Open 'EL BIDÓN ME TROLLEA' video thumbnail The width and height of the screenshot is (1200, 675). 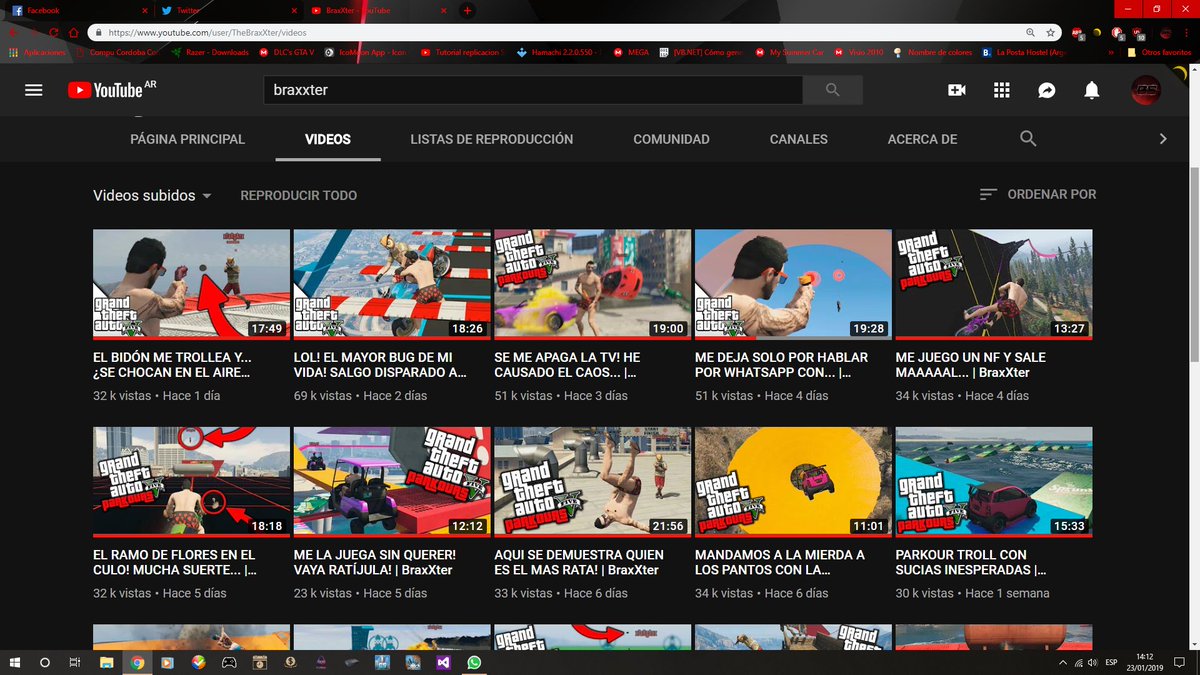coord(192,284)
